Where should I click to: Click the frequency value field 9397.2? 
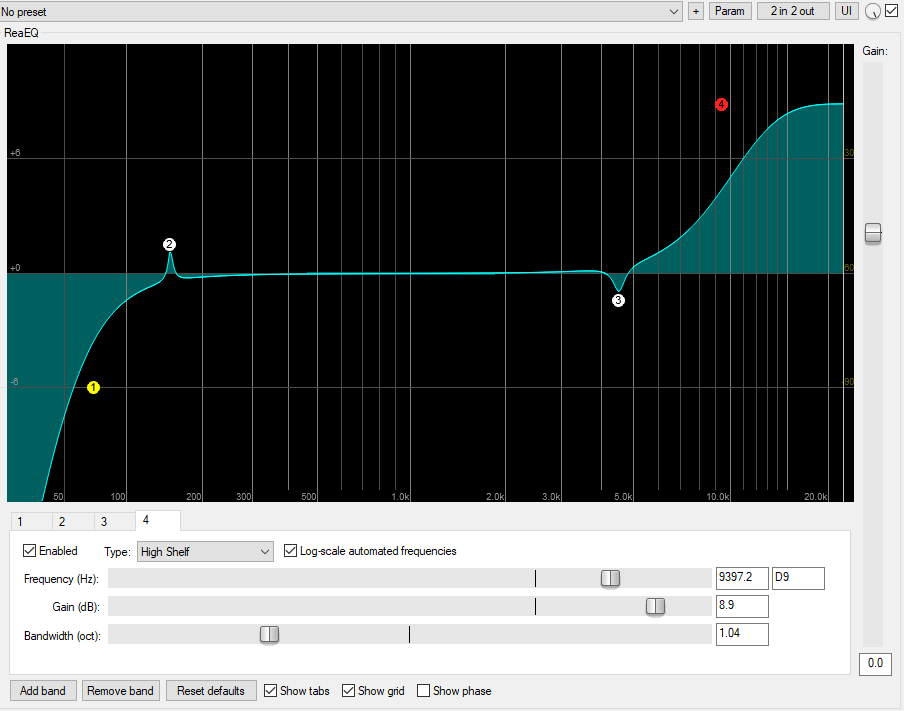[x=742, y=578]
